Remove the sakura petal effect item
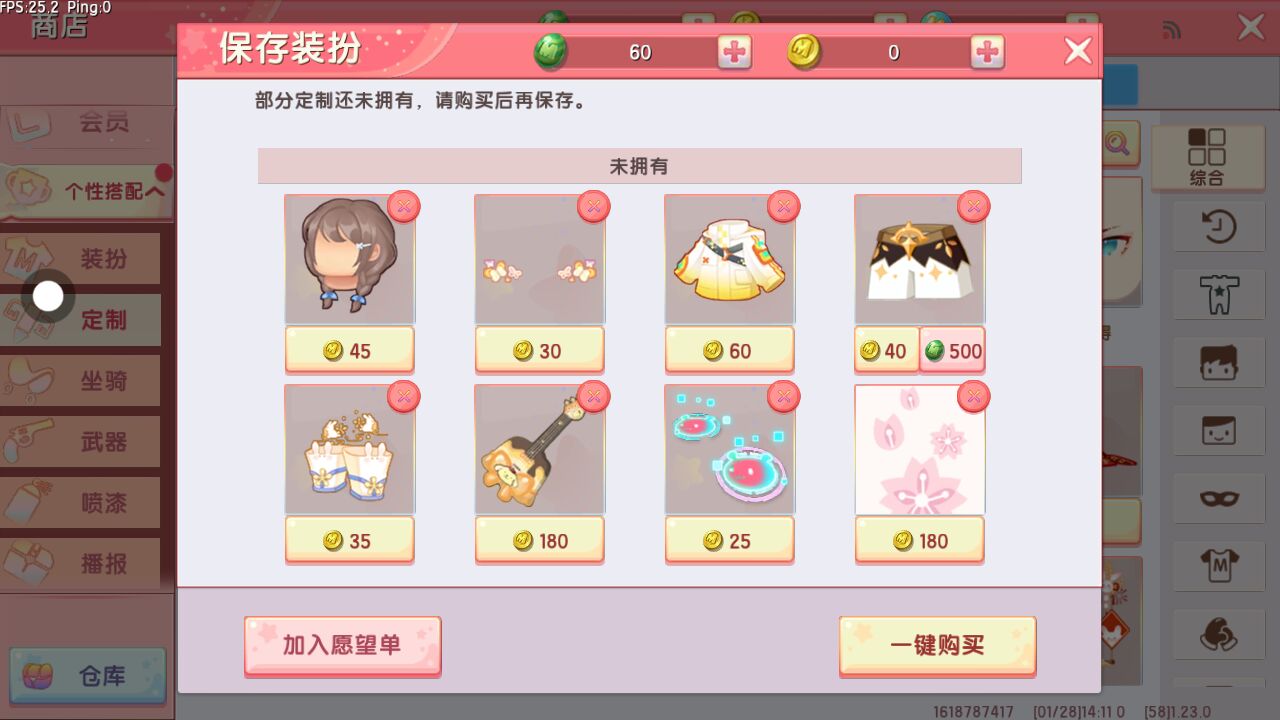Viewport: 1280px width, 720px height. pos(973,397)
